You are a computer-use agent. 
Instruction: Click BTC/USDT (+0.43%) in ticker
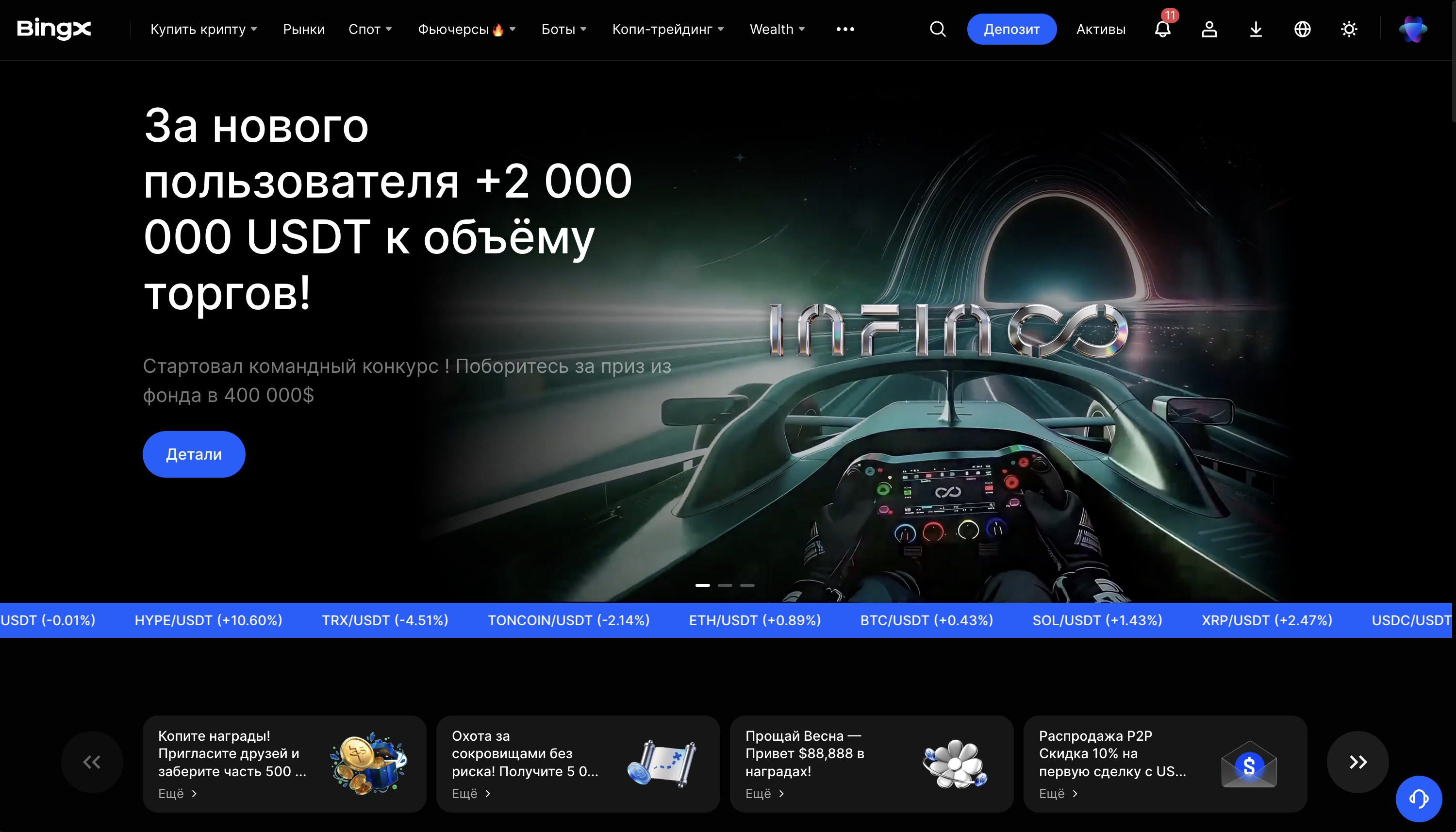click(927, 620)
